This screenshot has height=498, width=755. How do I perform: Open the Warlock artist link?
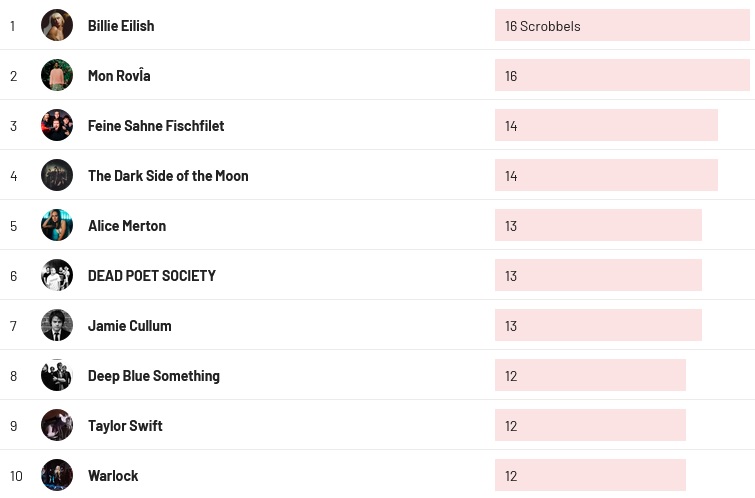[113, 476]
